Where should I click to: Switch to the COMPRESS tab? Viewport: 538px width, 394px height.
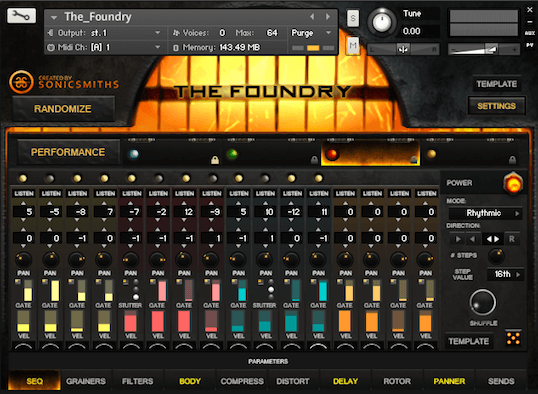[x=242, y=381]
